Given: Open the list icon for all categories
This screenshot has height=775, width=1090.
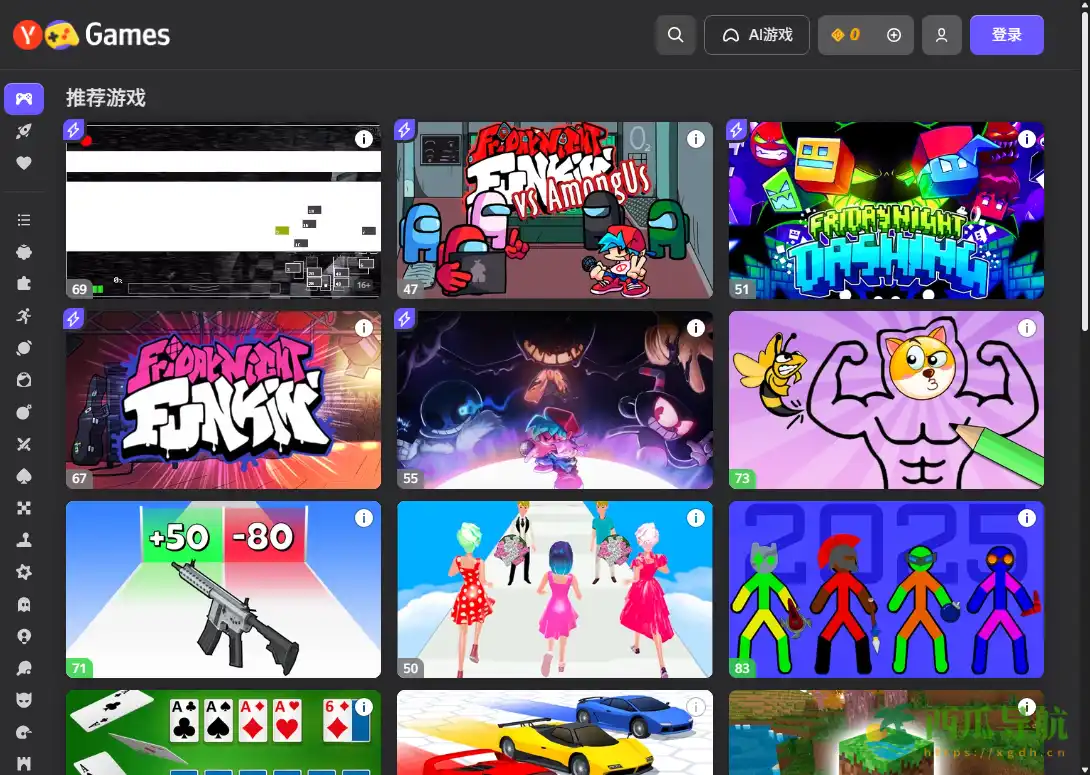Looking at the screenshot, I should coord(24,220).
